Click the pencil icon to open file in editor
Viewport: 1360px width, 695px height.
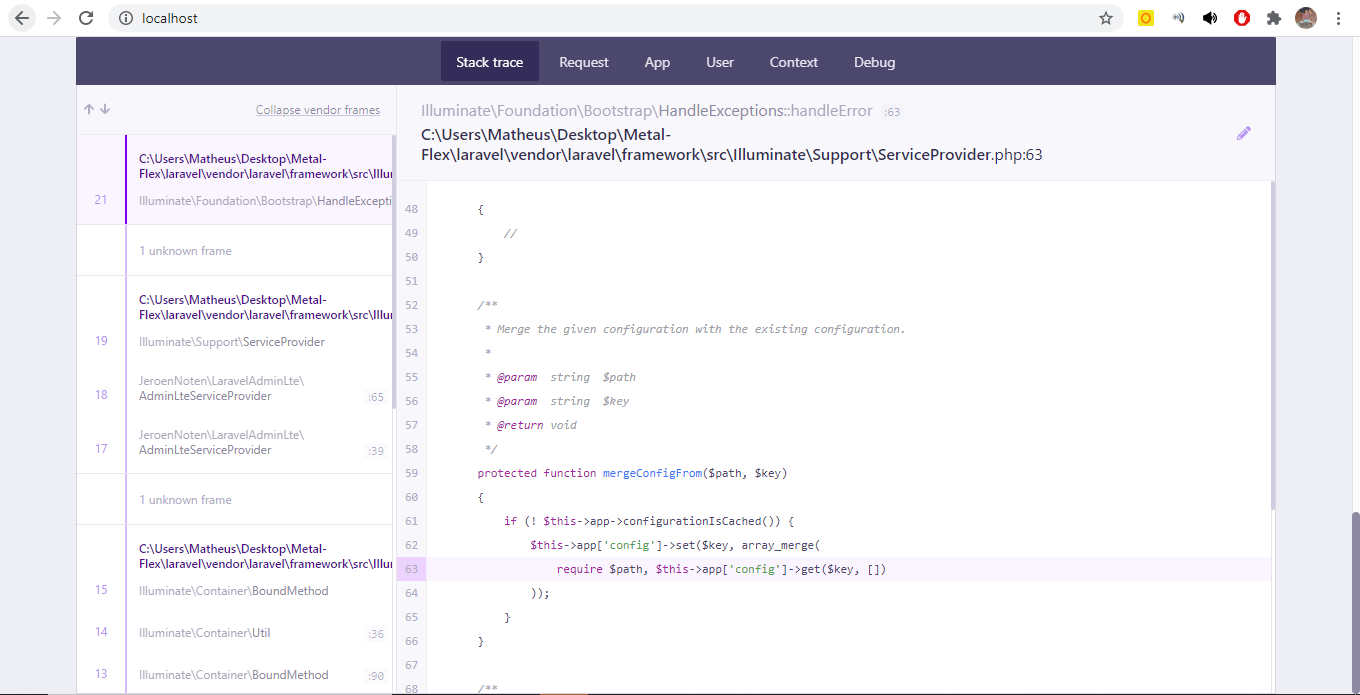(1243, 133)
